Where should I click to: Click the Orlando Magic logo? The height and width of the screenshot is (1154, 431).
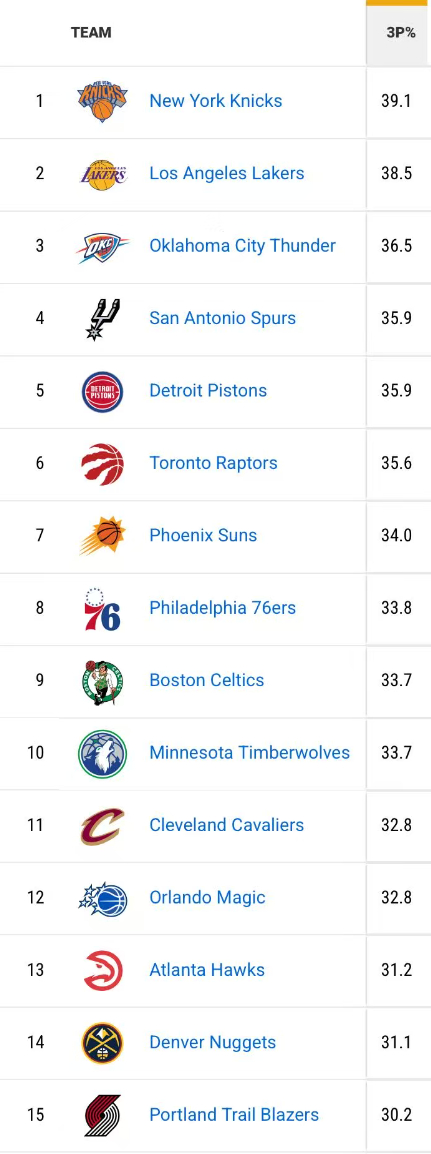tap(102, 898)
